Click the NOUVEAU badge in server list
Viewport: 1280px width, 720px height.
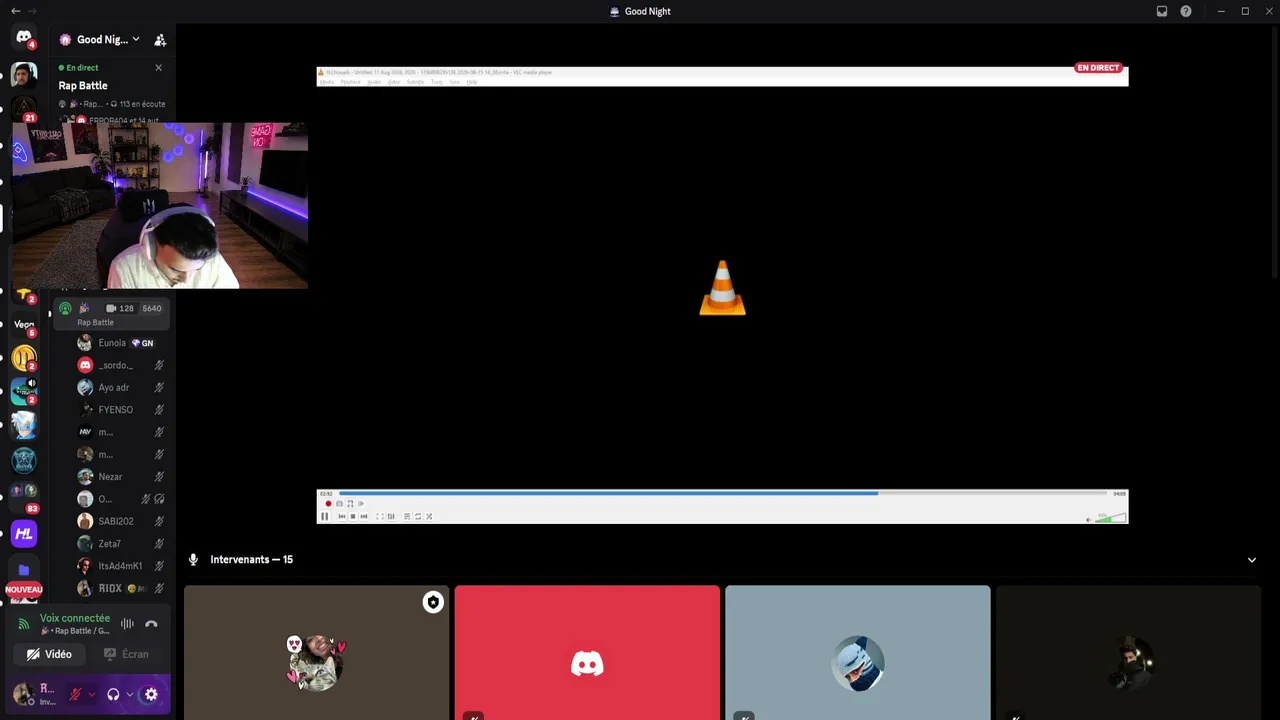[x=24, y=590]
